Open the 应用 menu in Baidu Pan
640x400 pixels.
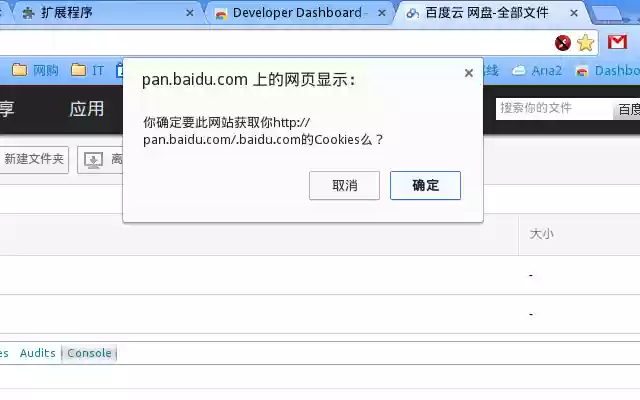click(86, 109)
